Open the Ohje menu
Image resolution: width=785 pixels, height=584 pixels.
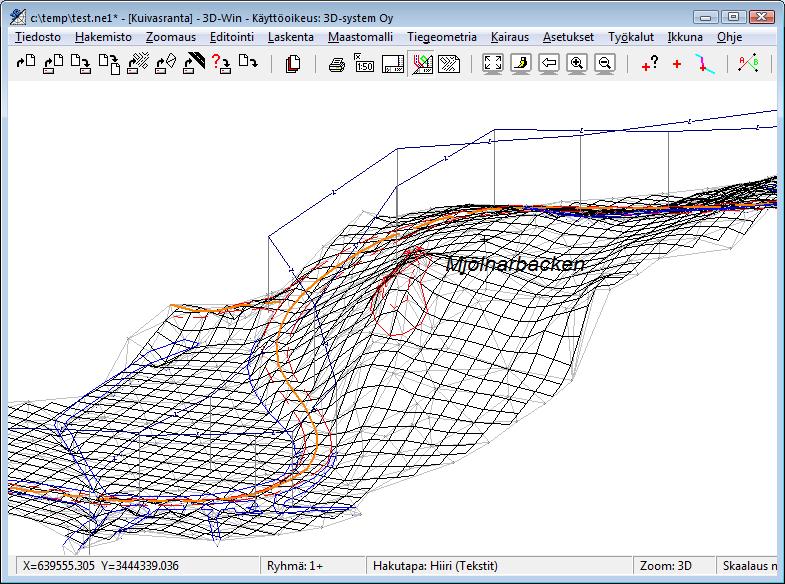(729, 37)
